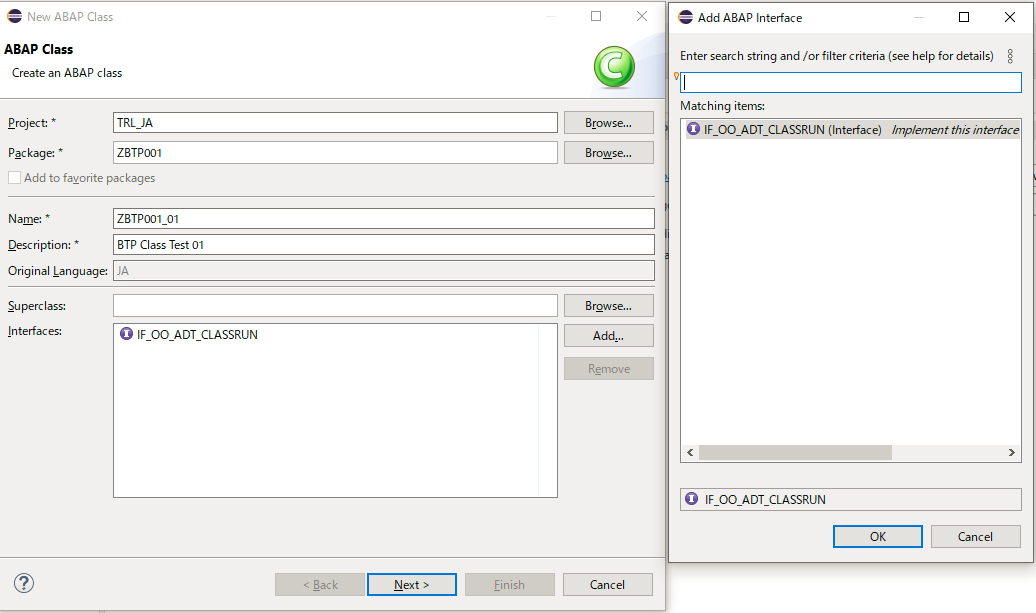Click the SAP icon in Add ABAP Interface titlebar

(686, 17)
